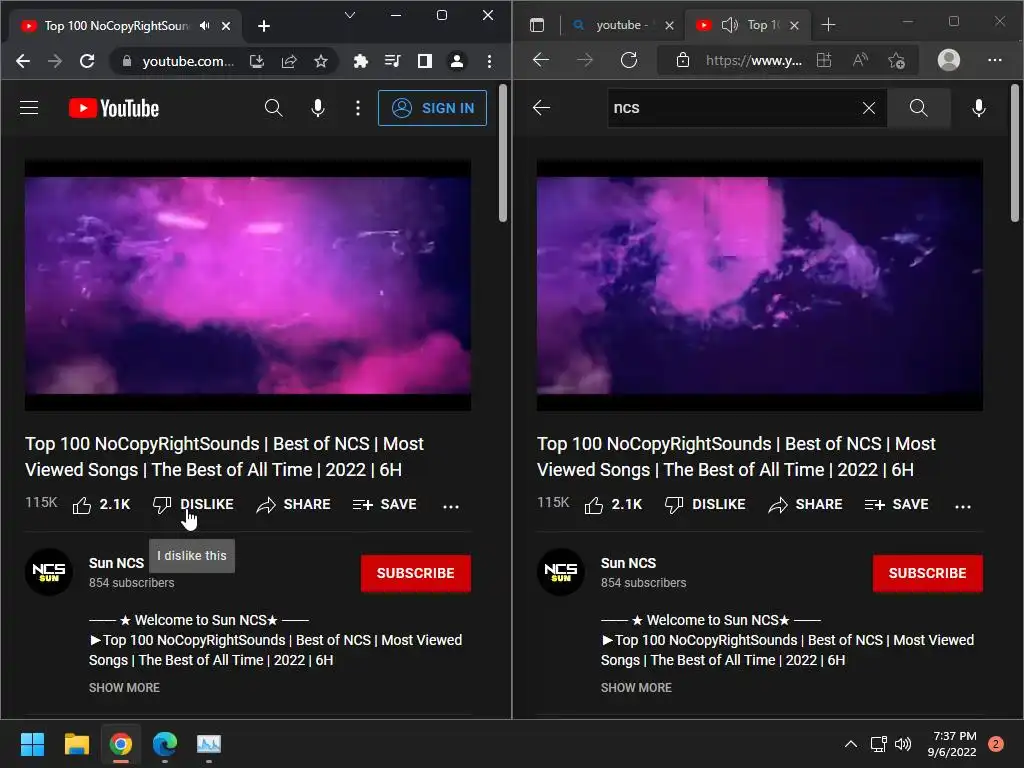Bookmark this page with star in Chrome
1024x768 pixels.
point(321,61)
